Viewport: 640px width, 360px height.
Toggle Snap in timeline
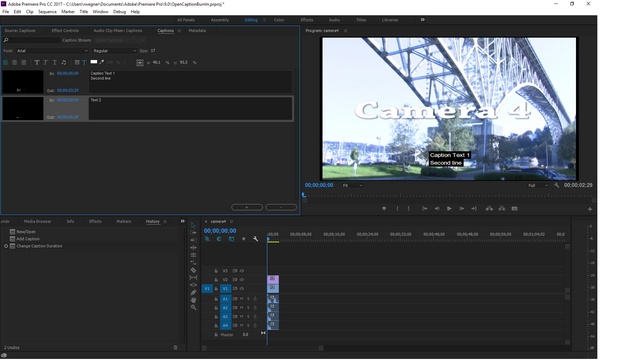click(x=219, y=239)
